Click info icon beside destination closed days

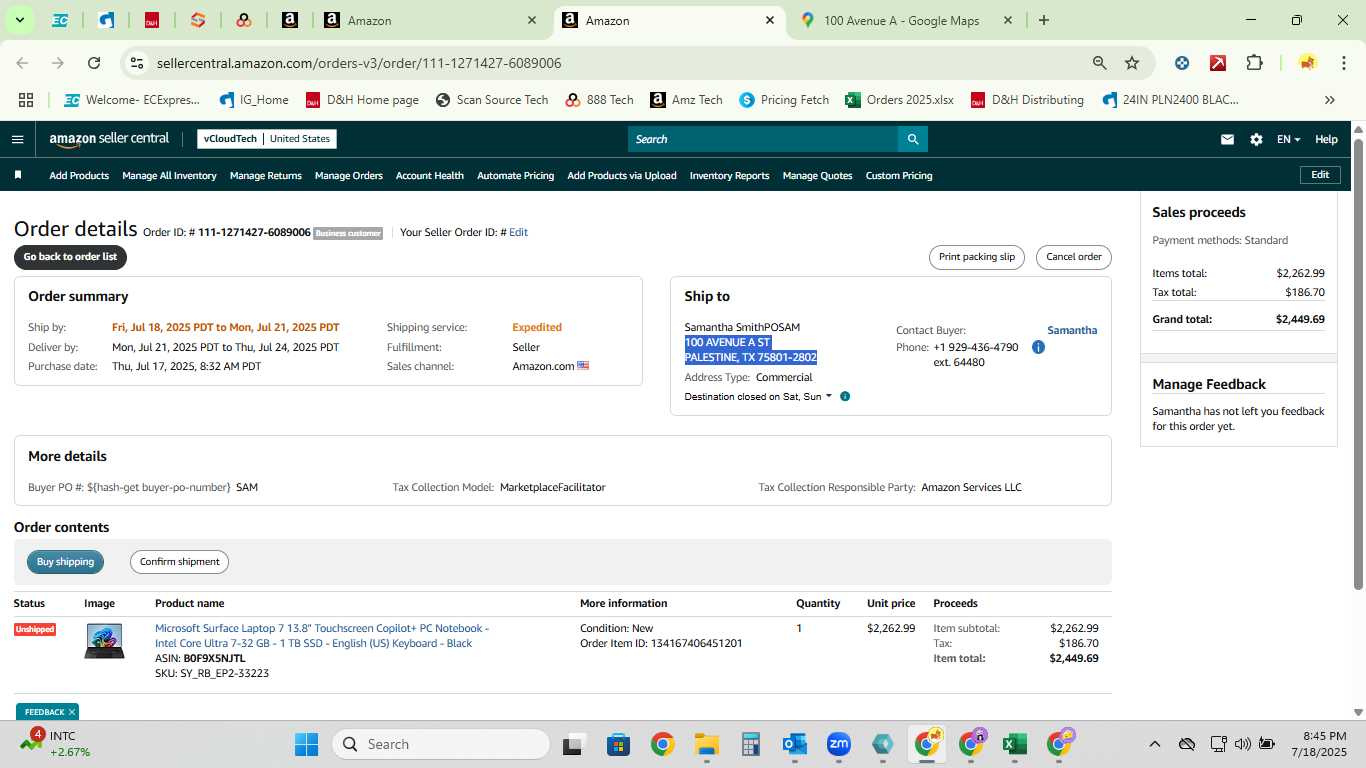(845, 397)
